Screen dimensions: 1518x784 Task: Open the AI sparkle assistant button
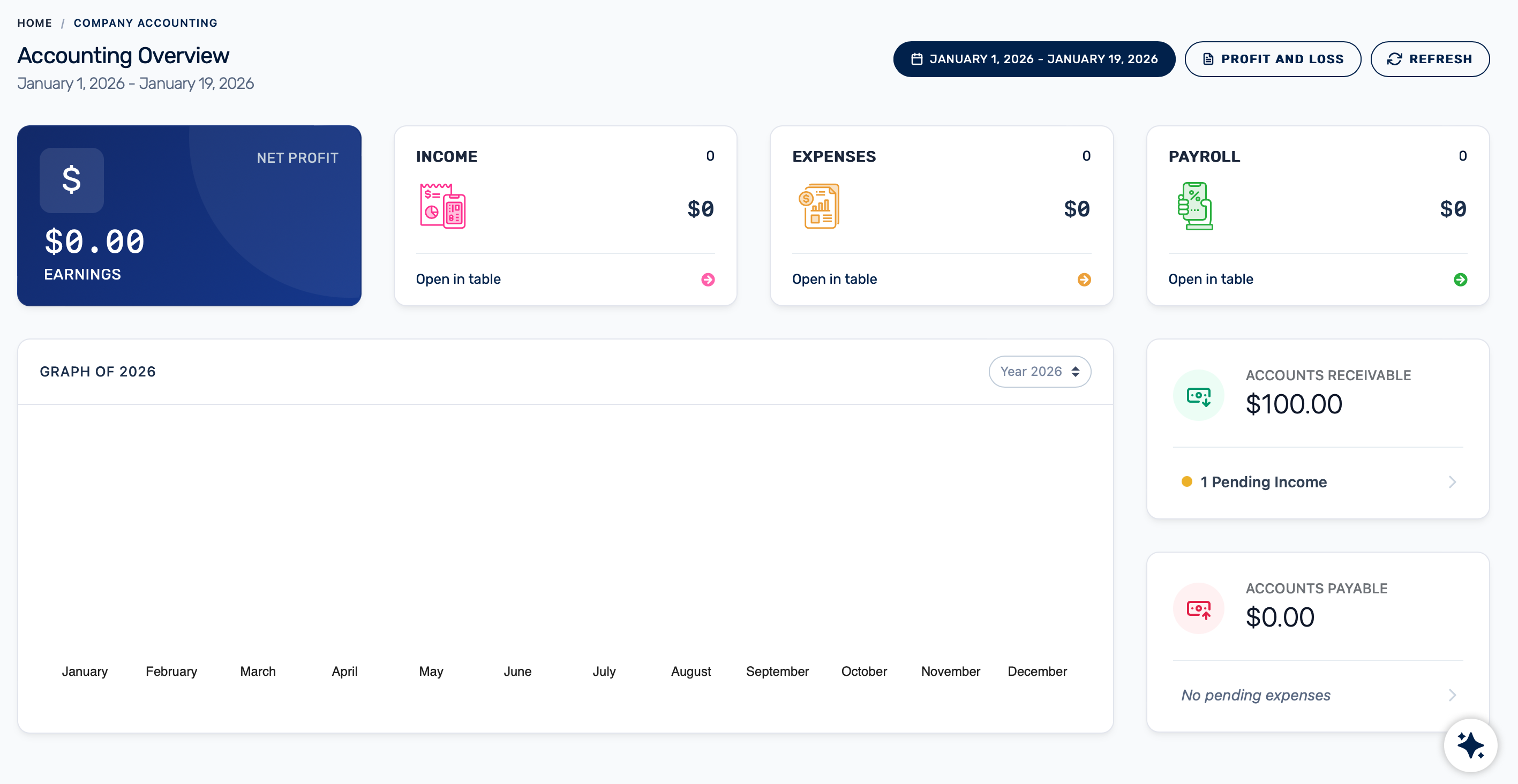pos(1470,745)
